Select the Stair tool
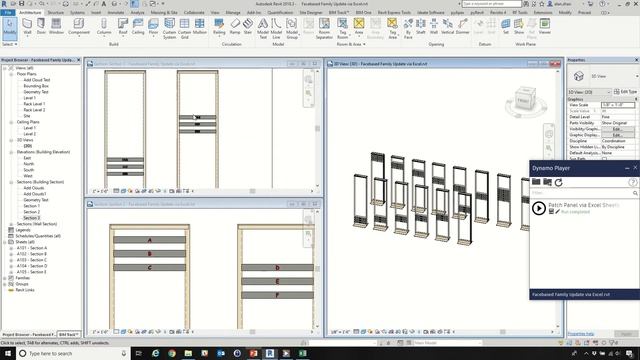Viewport: 640px width, 360px height. (248, 26)
